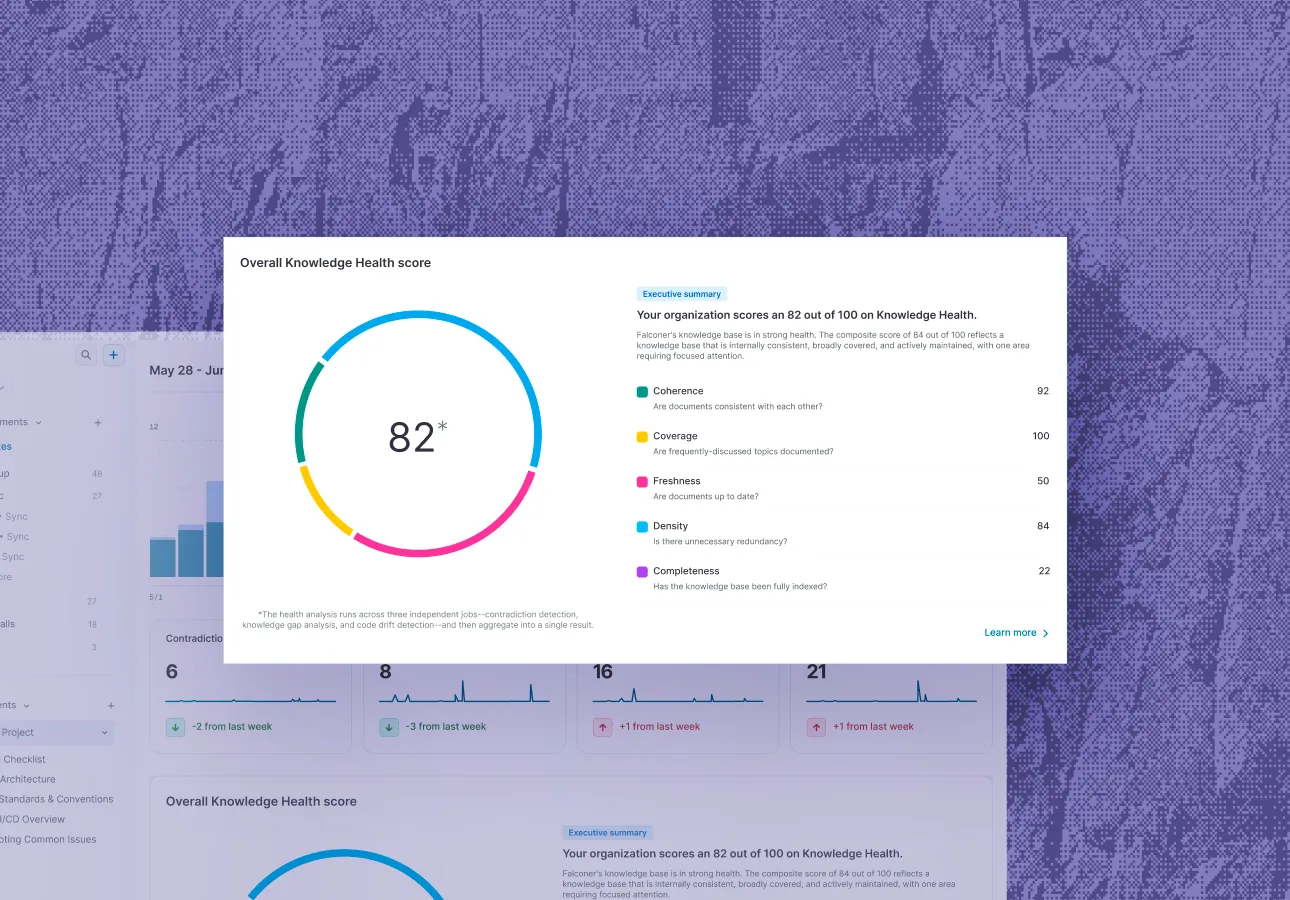Open the 'May 28' date range in background dashboard
1290x900 pixels.
185,371
